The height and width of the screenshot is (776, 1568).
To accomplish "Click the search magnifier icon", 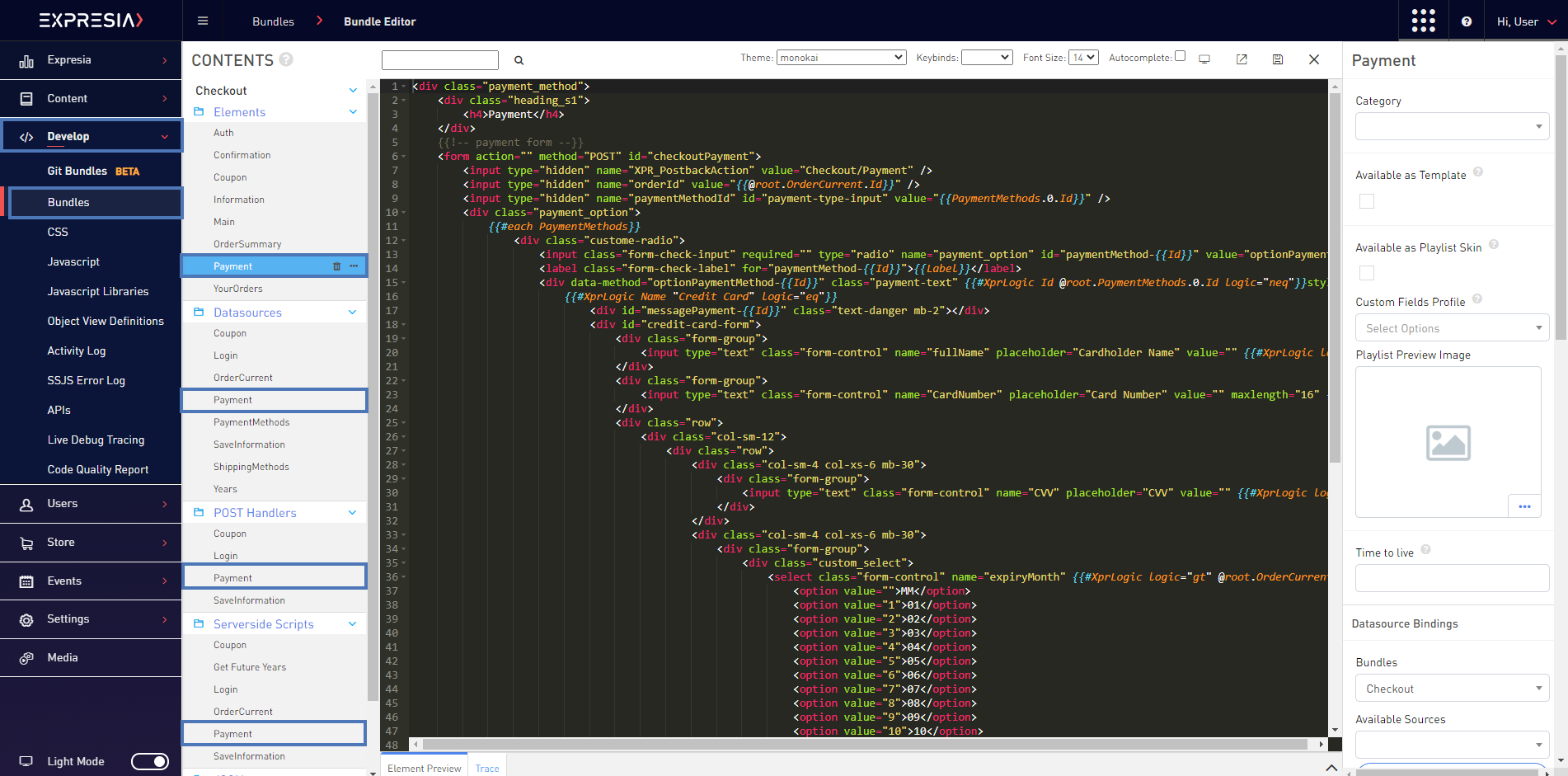I will (x=519, y=60).
